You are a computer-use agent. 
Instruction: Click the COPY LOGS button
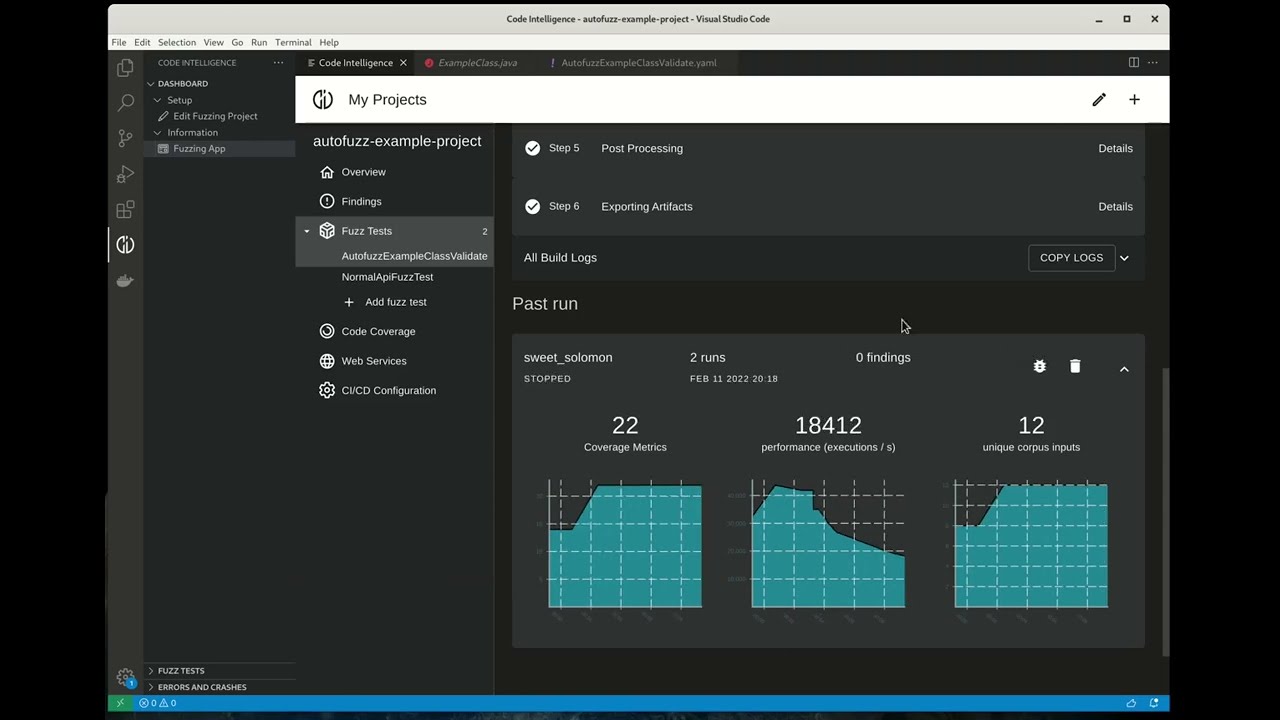[x=1071, y=258]
